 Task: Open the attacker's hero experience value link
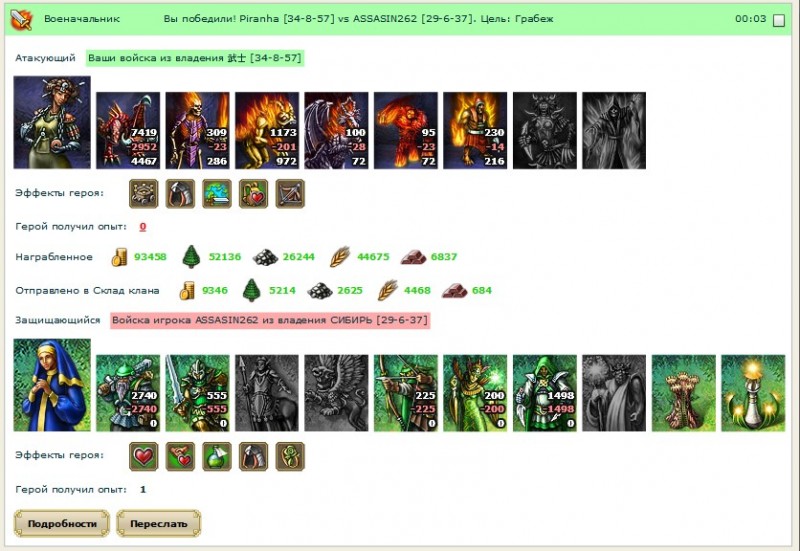coord(143,227)
